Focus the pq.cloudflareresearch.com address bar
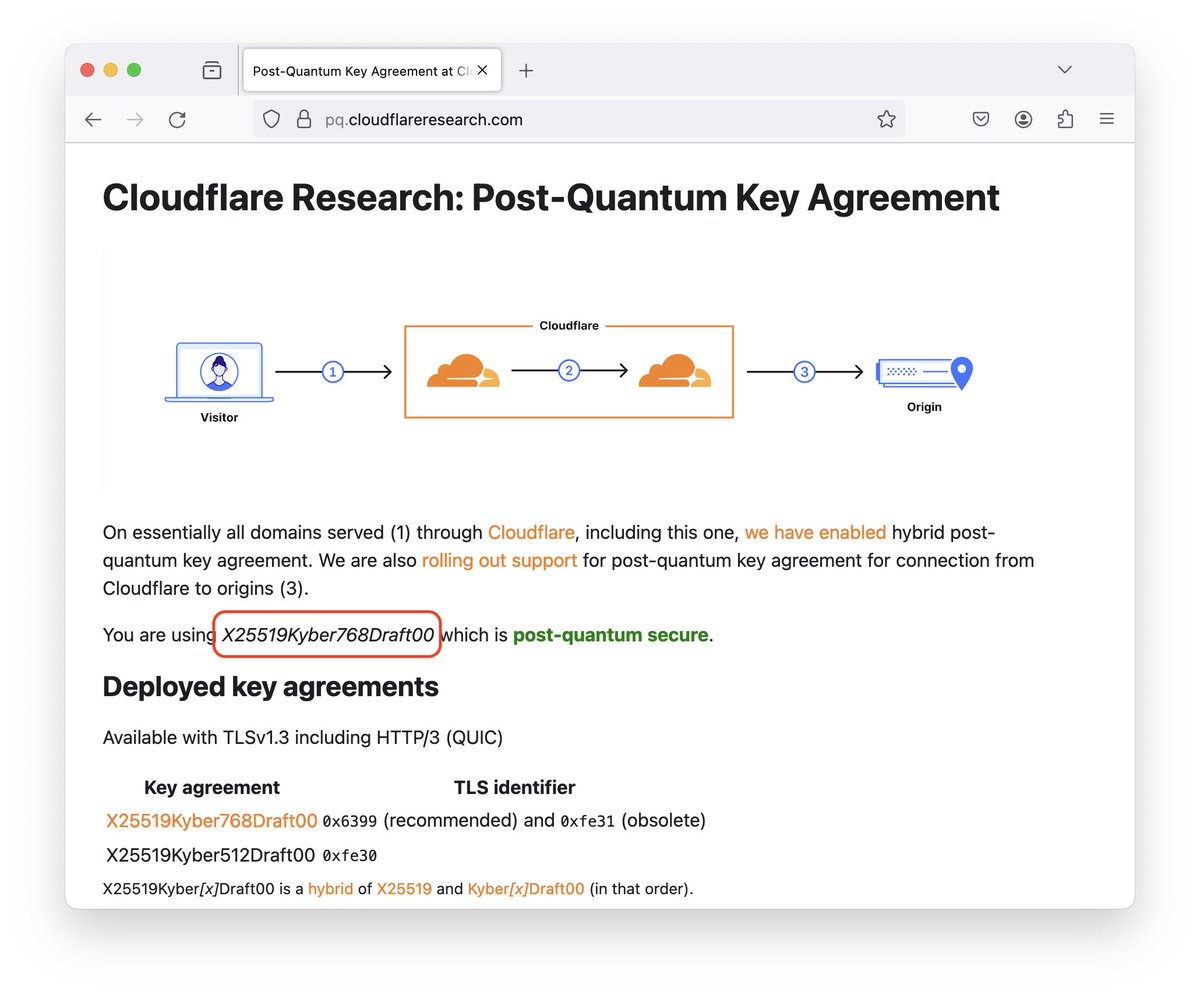Screen dimensions: 1200x995 point(580,120)
